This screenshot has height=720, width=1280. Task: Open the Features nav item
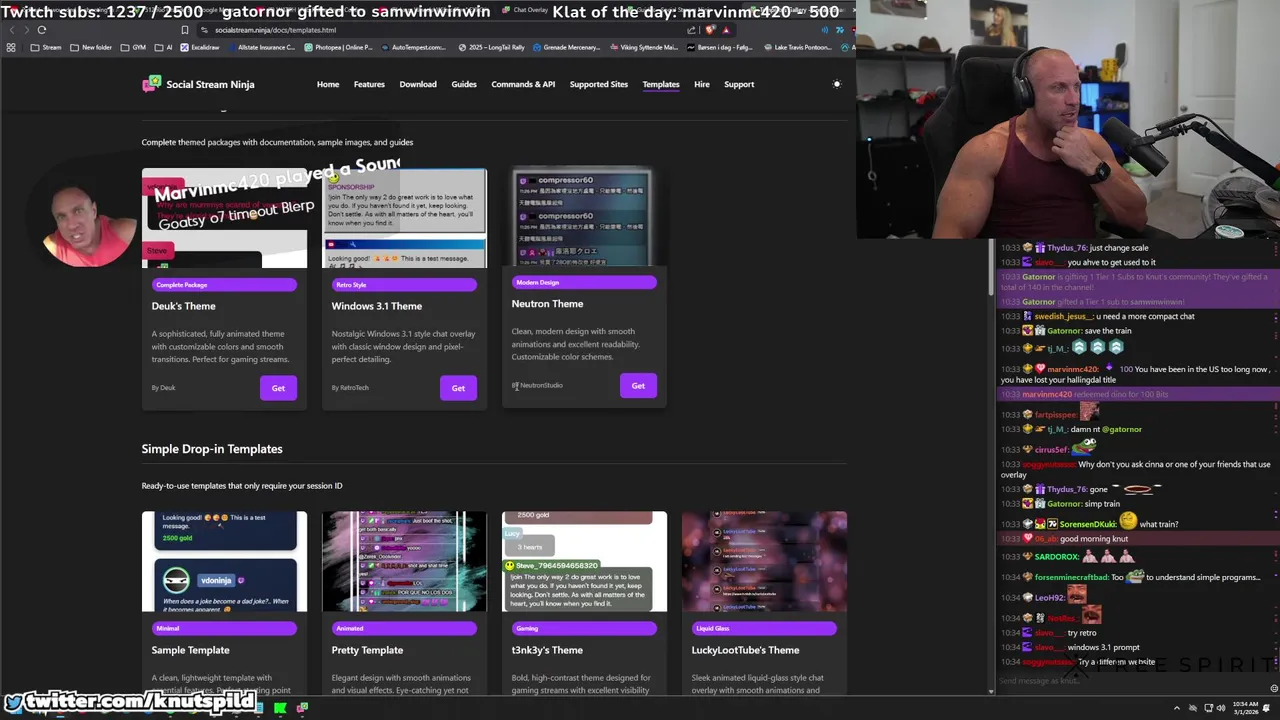point(369,84)
